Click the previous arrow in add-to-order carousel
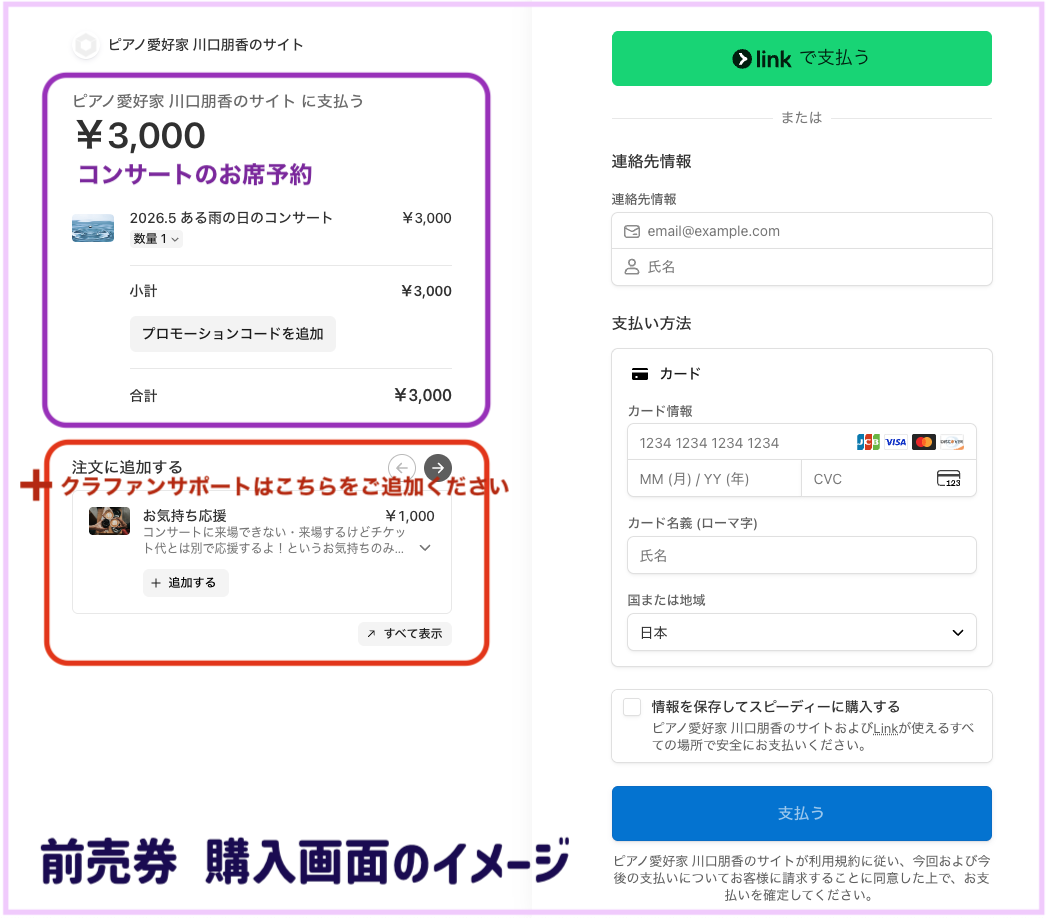The width and height of the screenshot is (1046, 918). pos(402,467)
